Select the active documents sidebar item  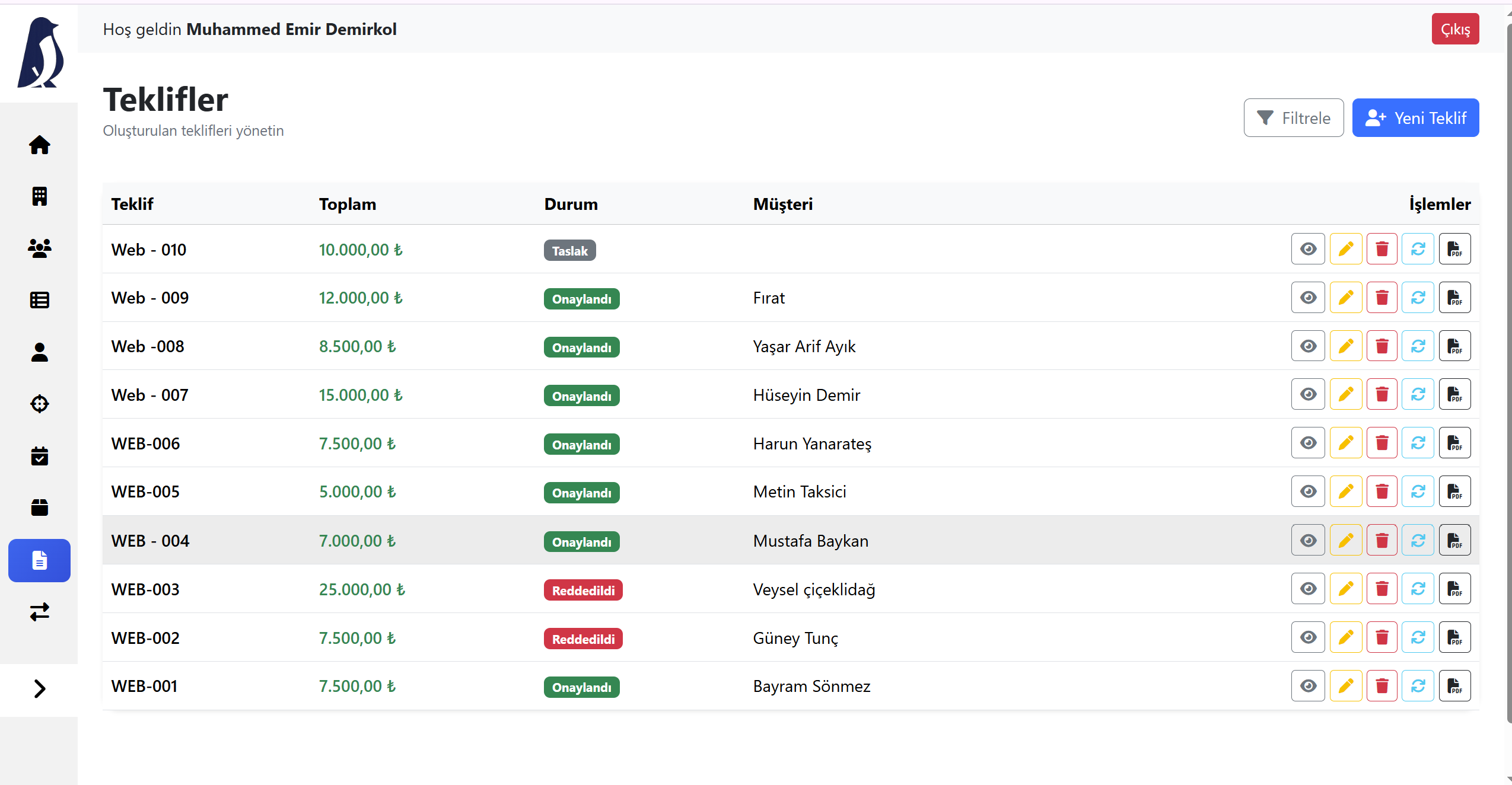click(39, 560)
